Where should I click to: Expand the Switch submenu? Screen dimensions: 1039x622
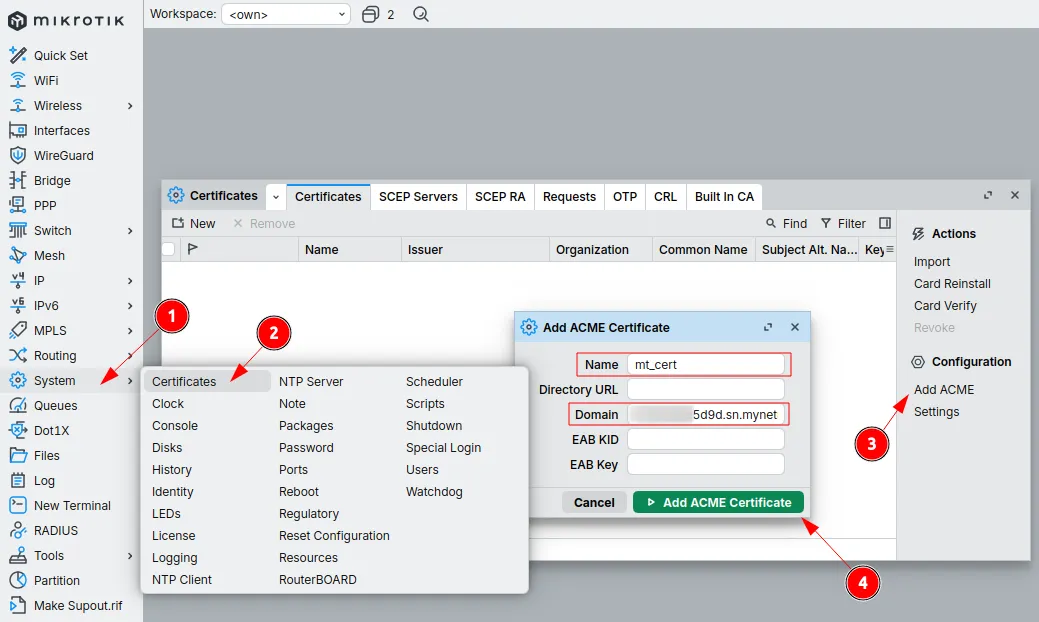point(130,231)
